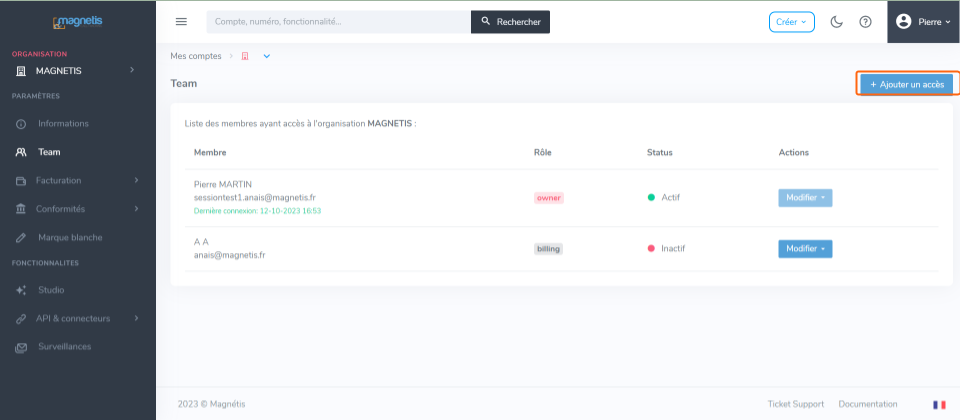Viewport: 960px width, 420px height.
Task: Toggle the hamburger menu icon
Action: (x=181, y=21)
